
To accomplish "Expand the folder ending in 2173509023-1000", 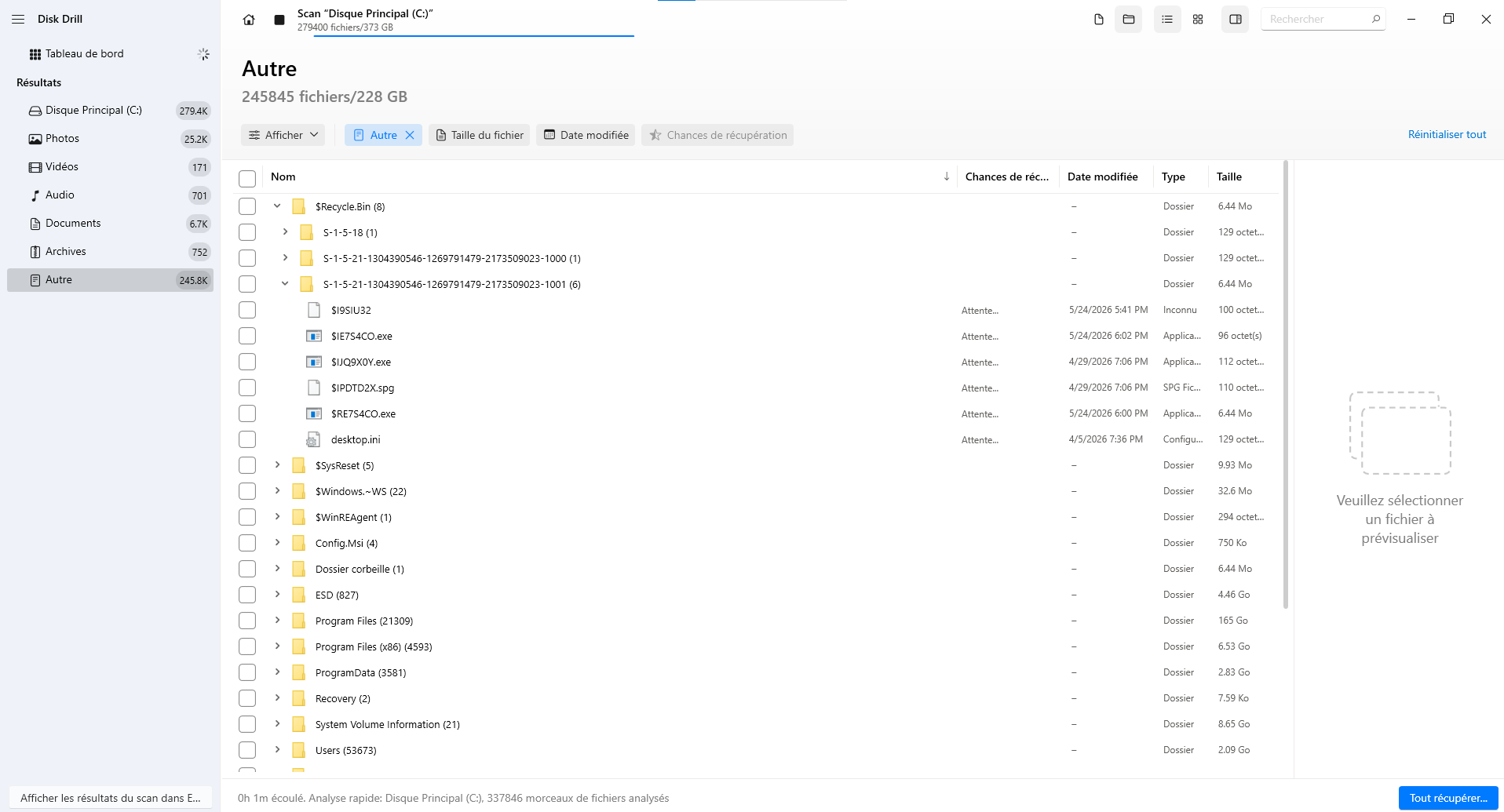I will click(285, 257).
